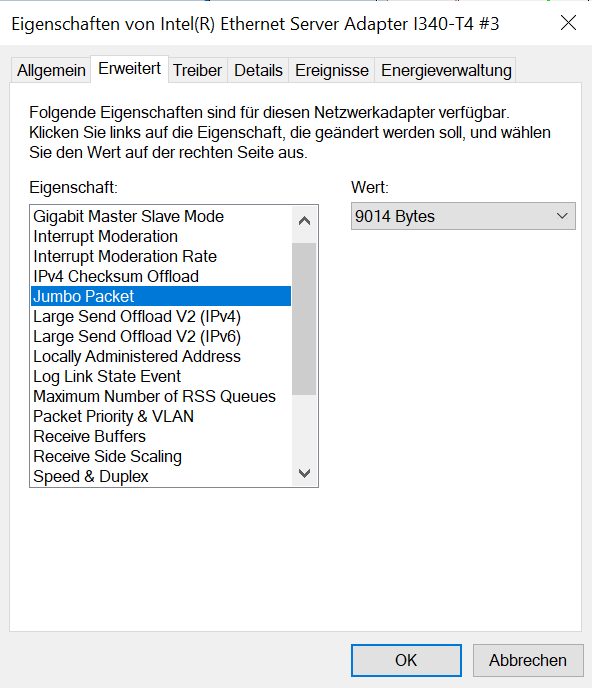Screen dimensions: 592x688
Task: Switch to the Treiber tab
Action: (x=197, y=70)
